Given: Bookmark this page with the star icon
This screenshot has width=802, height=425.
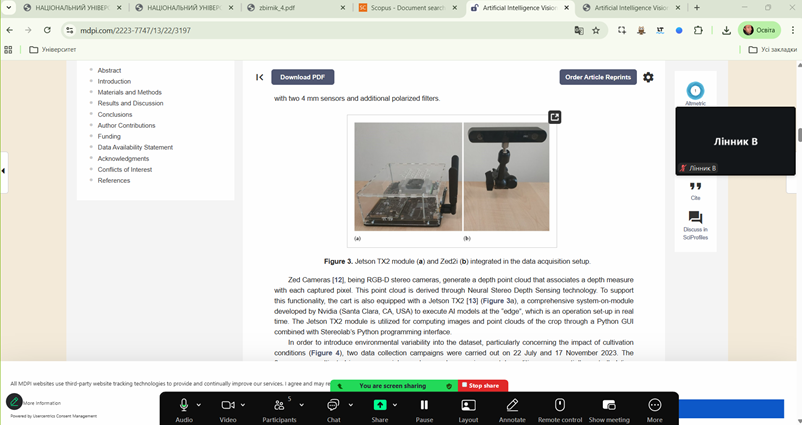Looking at the screenshot, I should [x=596, y=30].
